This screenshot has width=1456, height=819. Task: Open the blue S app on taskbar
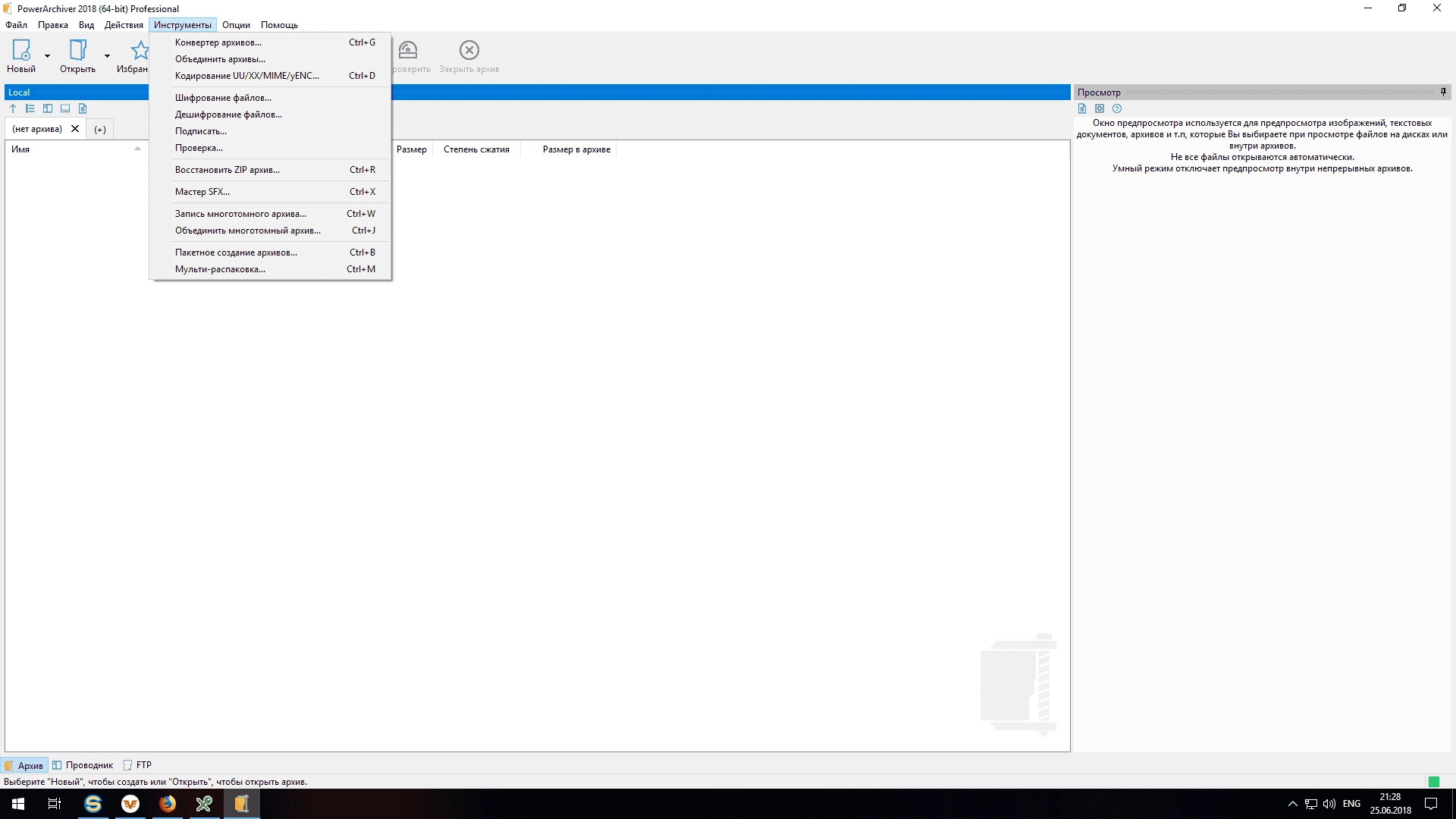tap(93, 804)
